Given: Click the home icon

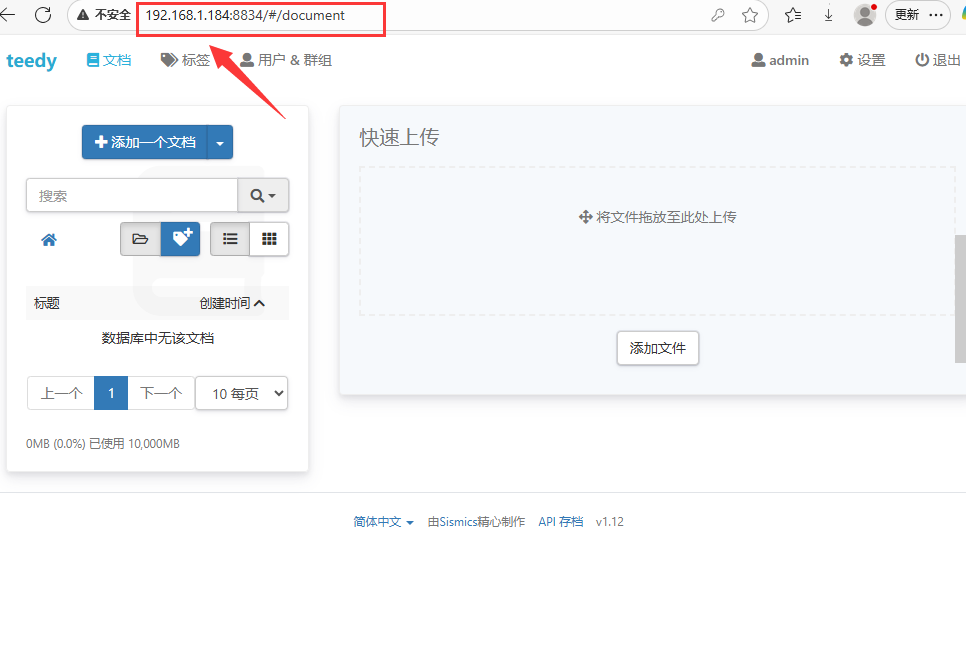Looking at the screenshot, I should pos(49,240).
